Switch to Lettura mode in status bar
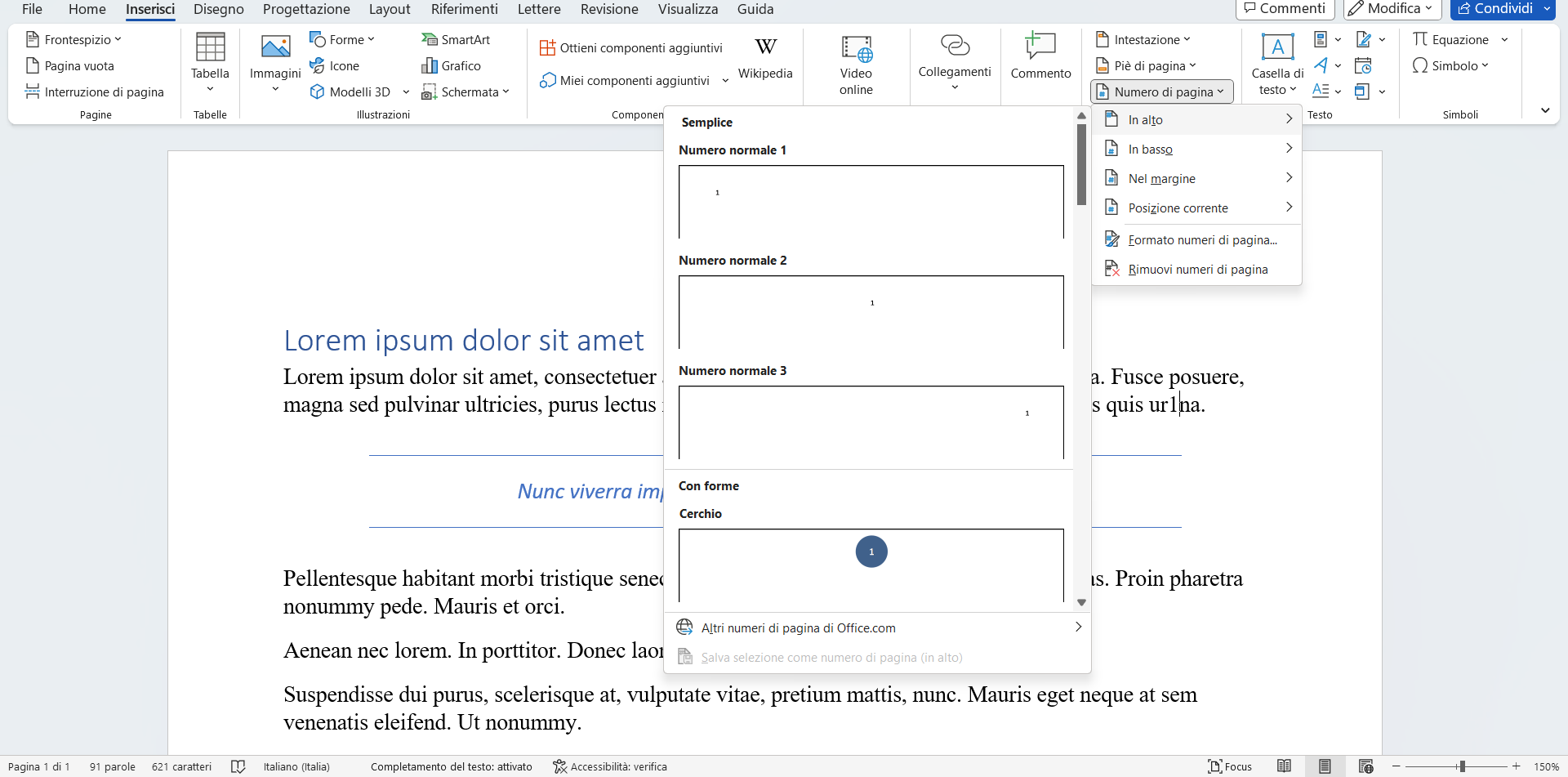 pyautogui.click(x=1286, y=766)
